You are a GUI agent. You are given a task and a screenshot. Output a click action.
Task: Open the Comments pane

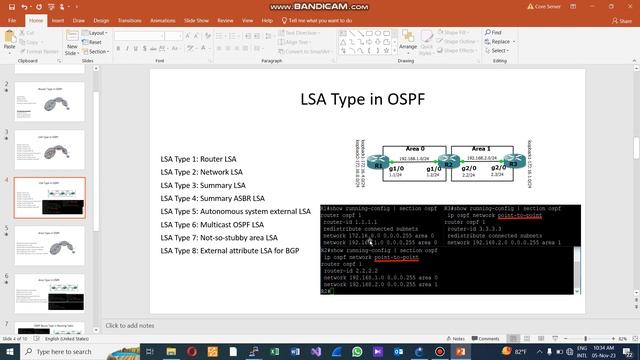pos(485,339)
